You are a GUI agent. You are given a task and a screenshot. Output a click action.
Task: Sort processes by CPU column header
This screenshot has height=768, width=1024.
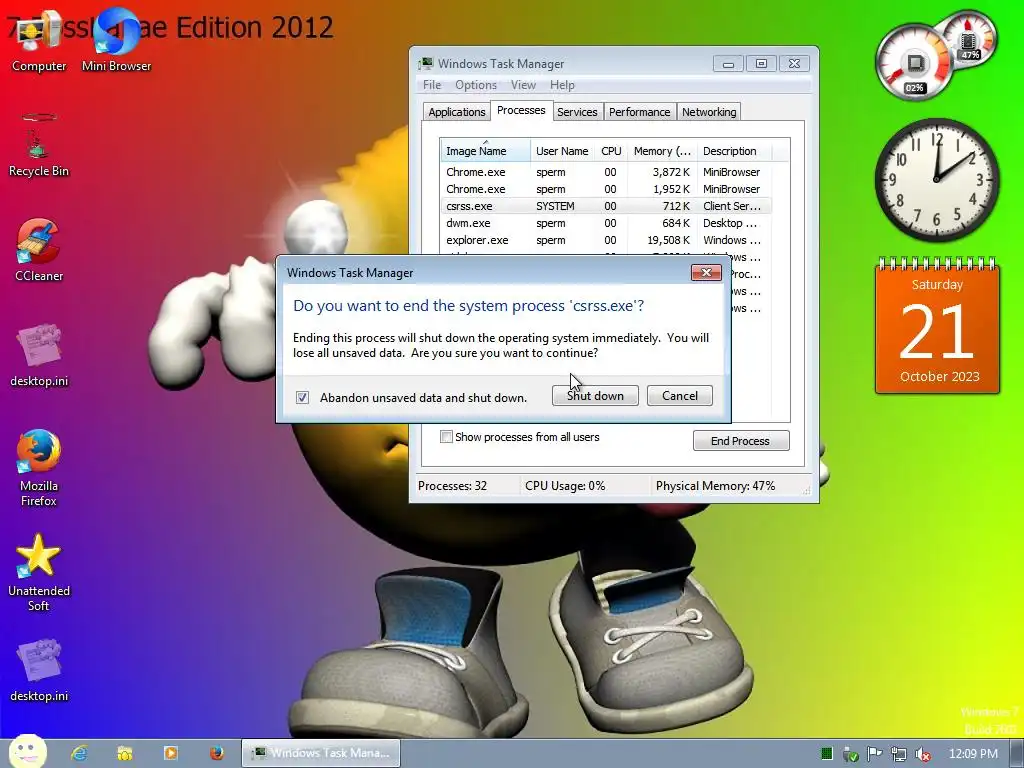pos(611,151)
